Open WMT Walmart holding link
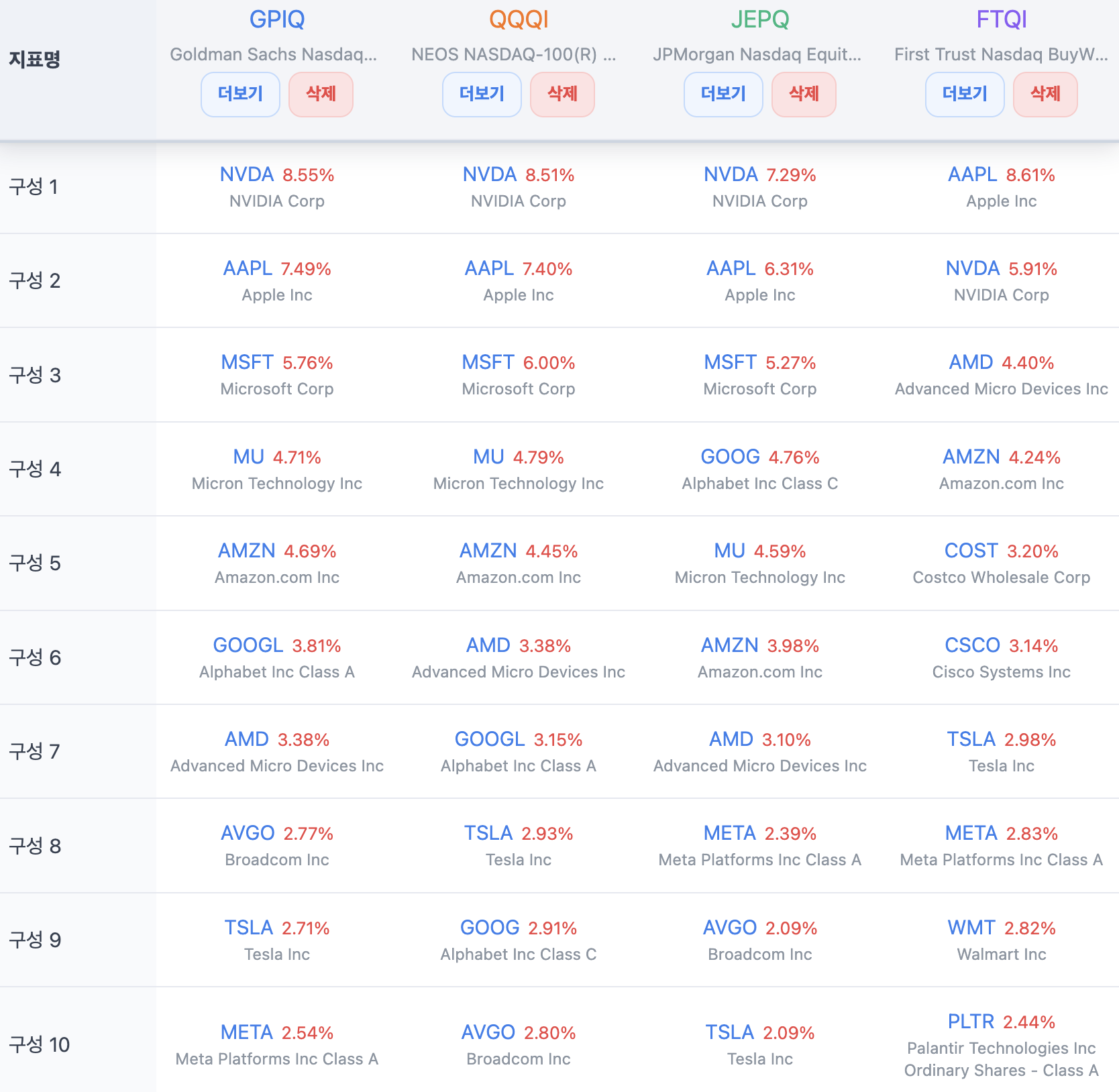 tap(971, 928)
